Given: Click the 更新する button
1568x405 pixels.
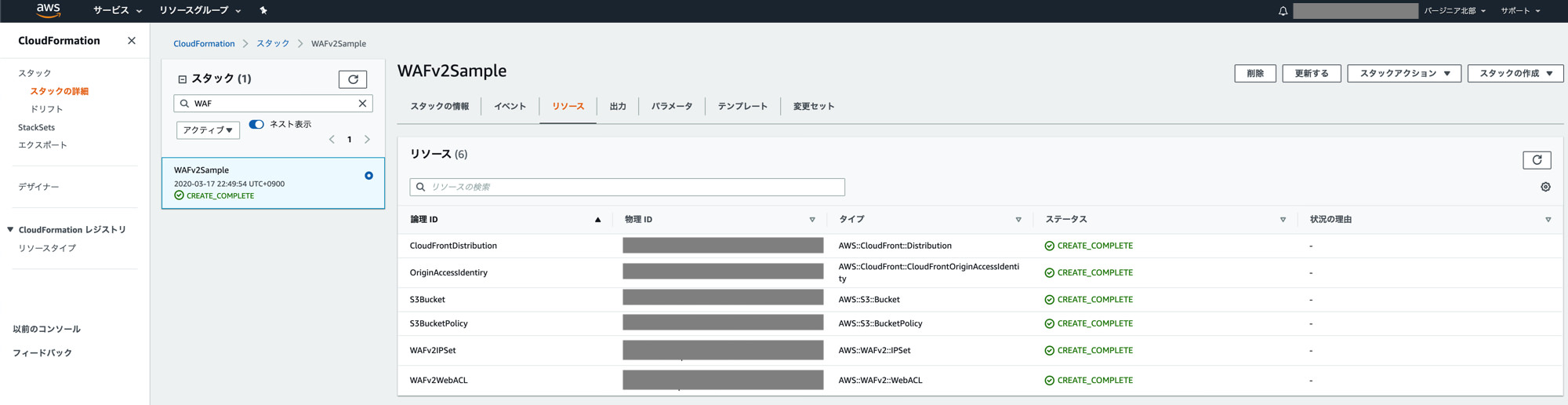Looking at the screenshot, I should 1312,73.
